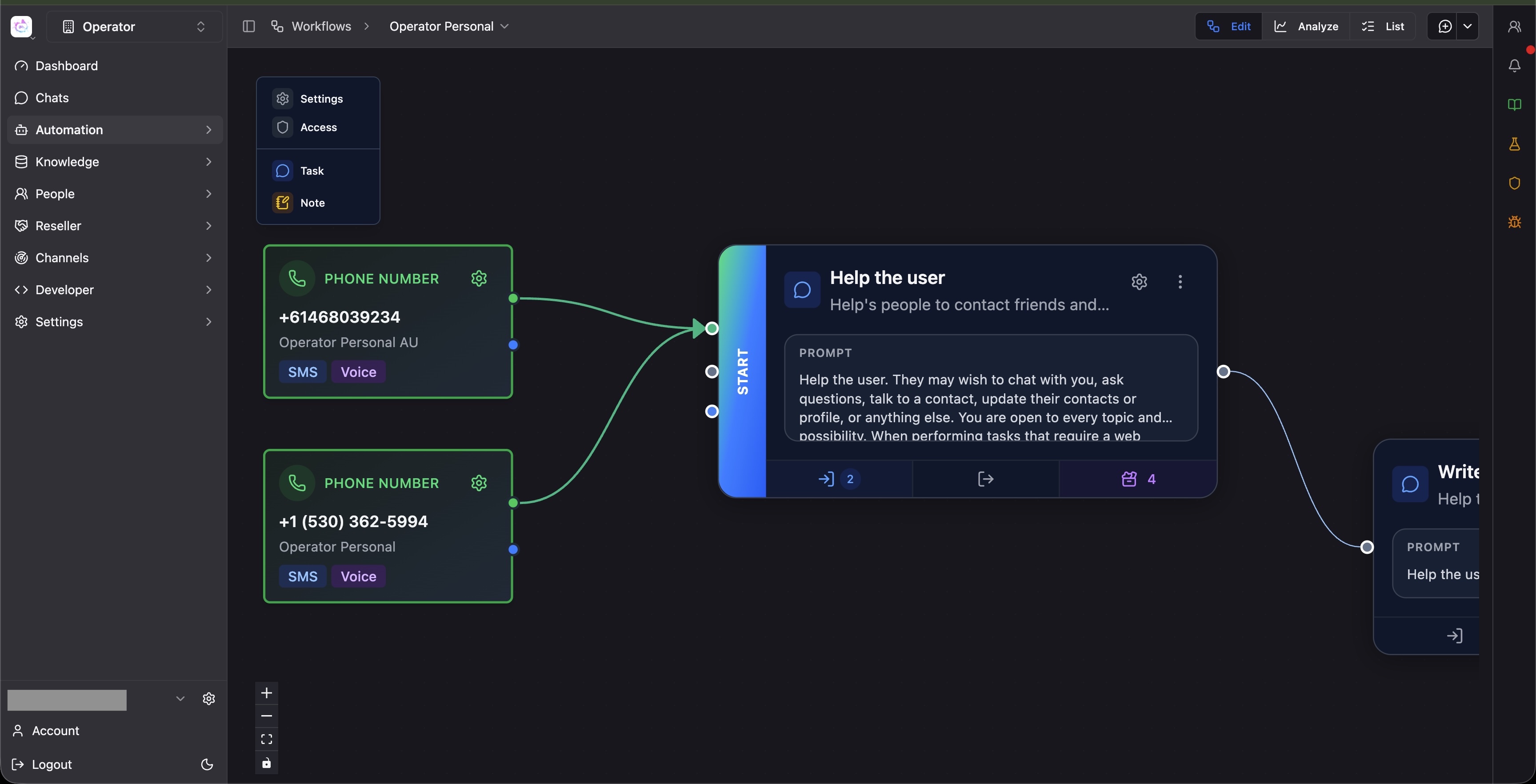Open the notifications bell icon

1514,66
